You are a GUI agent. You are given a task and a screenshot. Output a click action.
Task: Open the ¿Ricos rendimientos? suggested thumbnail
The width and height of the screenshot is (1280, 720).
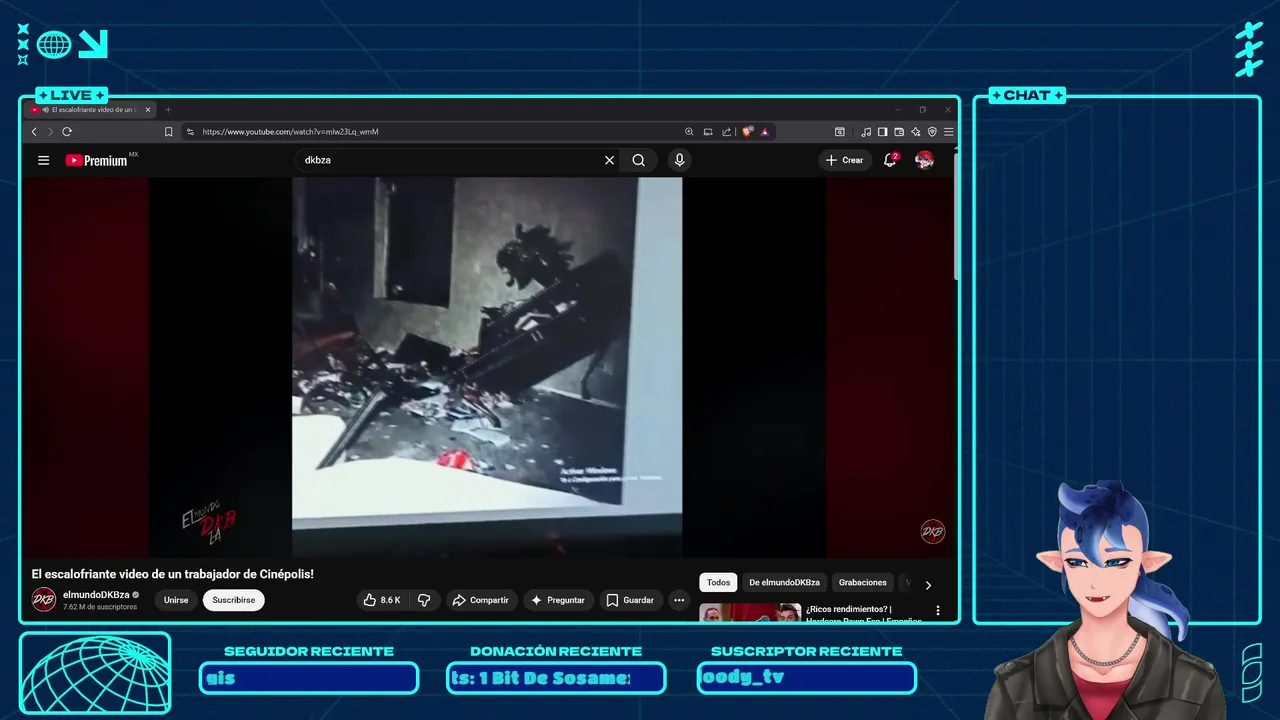(750, 612)
